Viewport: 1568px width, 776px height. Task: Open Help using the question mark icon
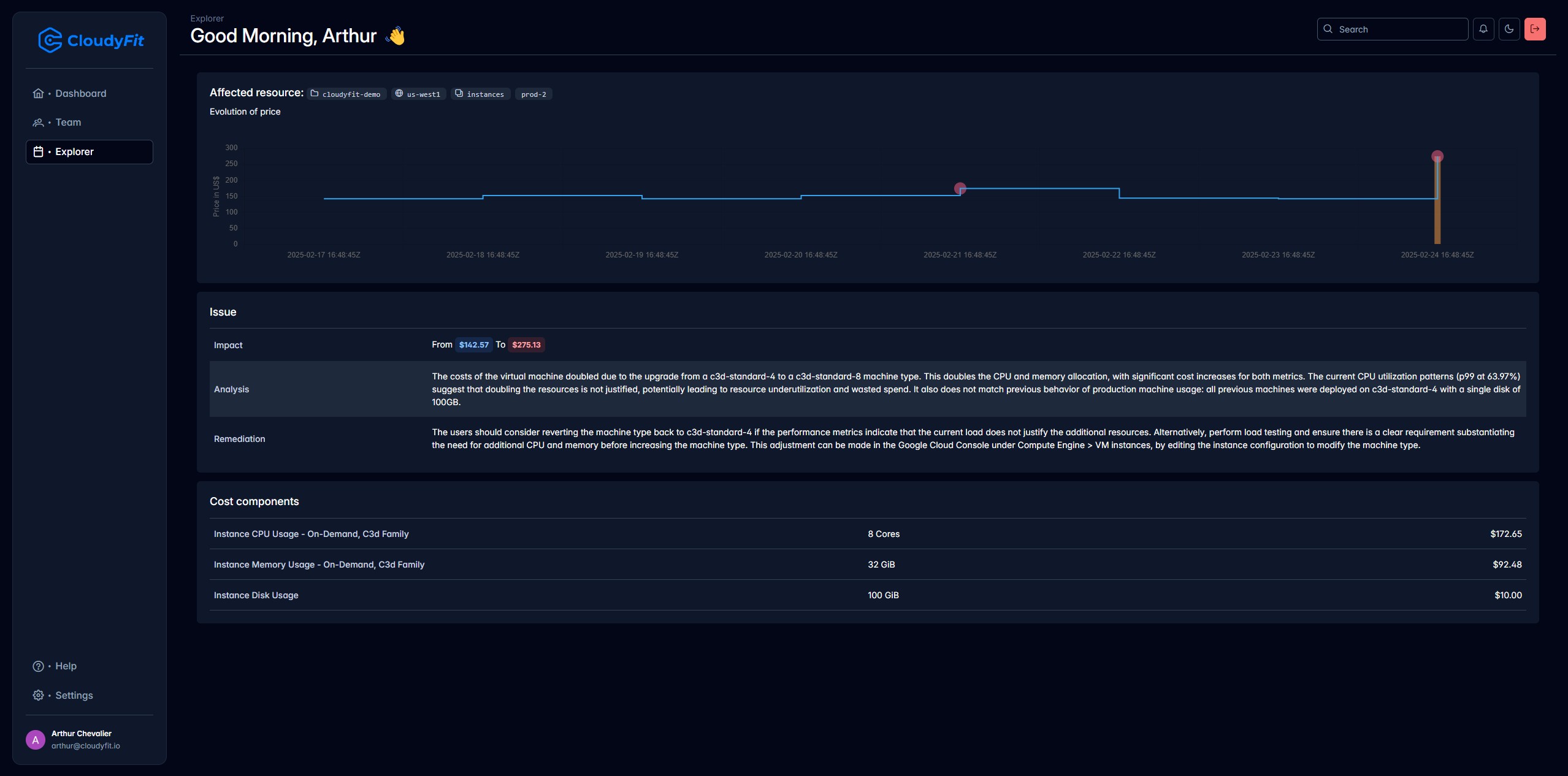[x=39, y=666]
